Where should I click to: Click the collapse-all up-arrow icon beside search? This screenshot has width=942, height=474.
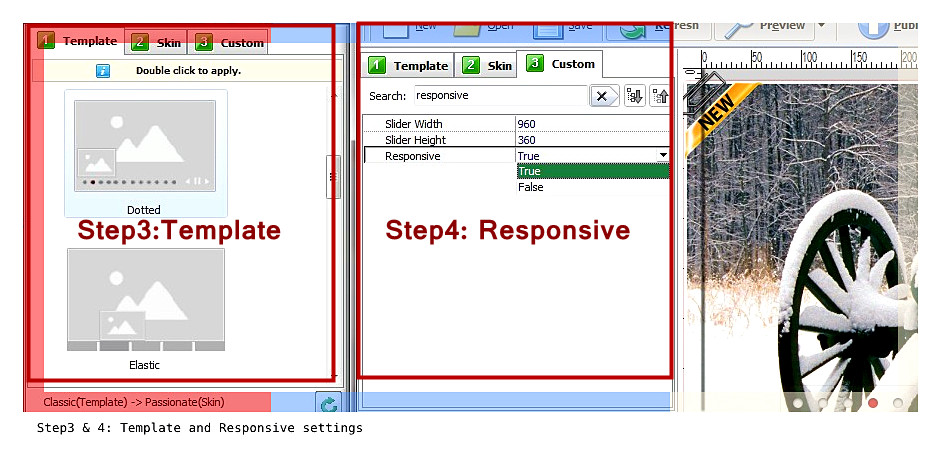(x=659, y=96)
